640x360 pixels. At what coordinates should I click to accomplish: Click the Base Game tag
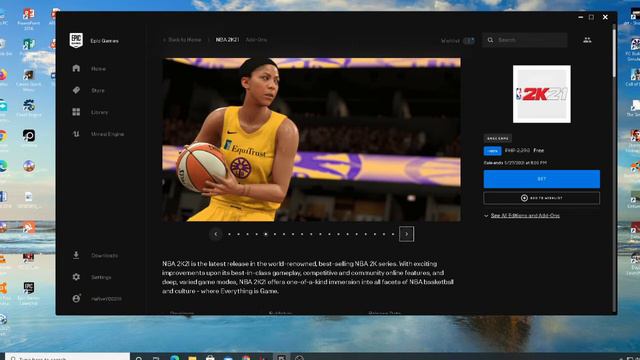[x=498, y=138]
